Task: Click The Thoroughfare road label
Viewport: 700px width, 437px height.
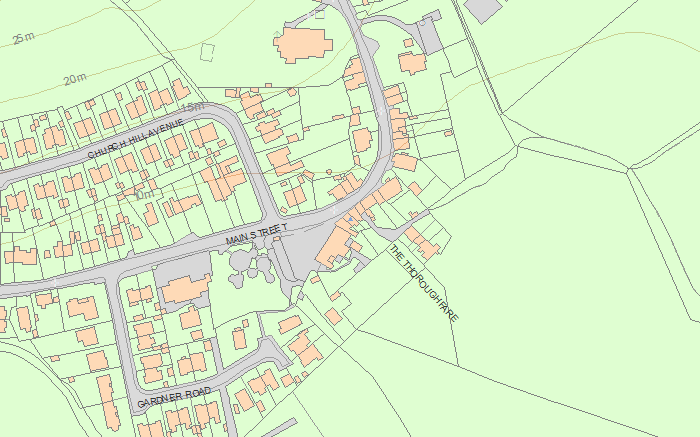Action: pyautogui.click(x=424, y=283)
